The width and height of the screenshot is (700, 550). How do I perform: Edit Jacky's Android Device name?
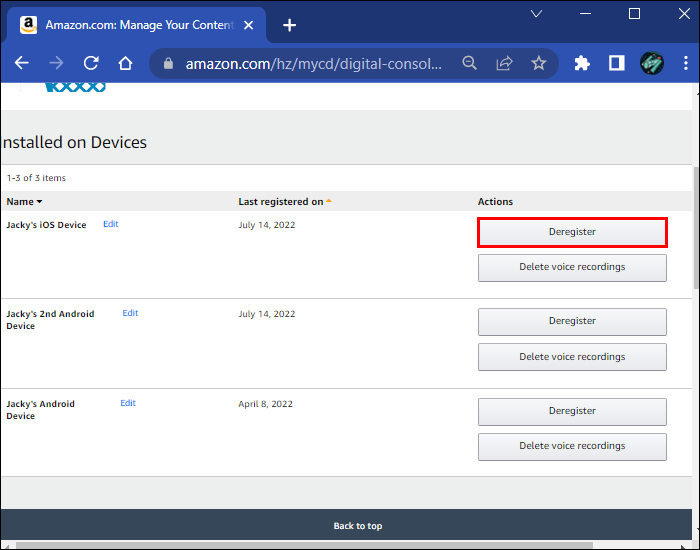(128, 403)
